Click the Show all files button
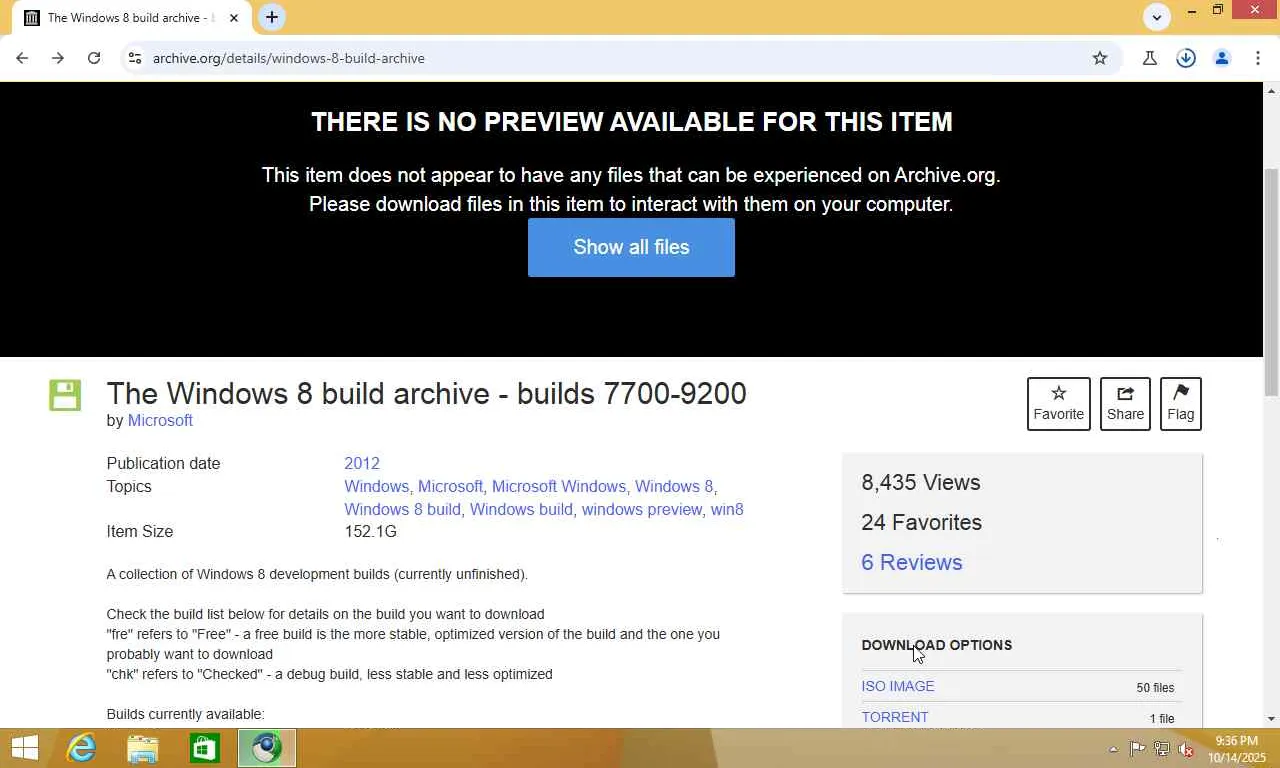Image resolution: width=1280 pixels, height=768 pixels. click(x=631, y=247)
